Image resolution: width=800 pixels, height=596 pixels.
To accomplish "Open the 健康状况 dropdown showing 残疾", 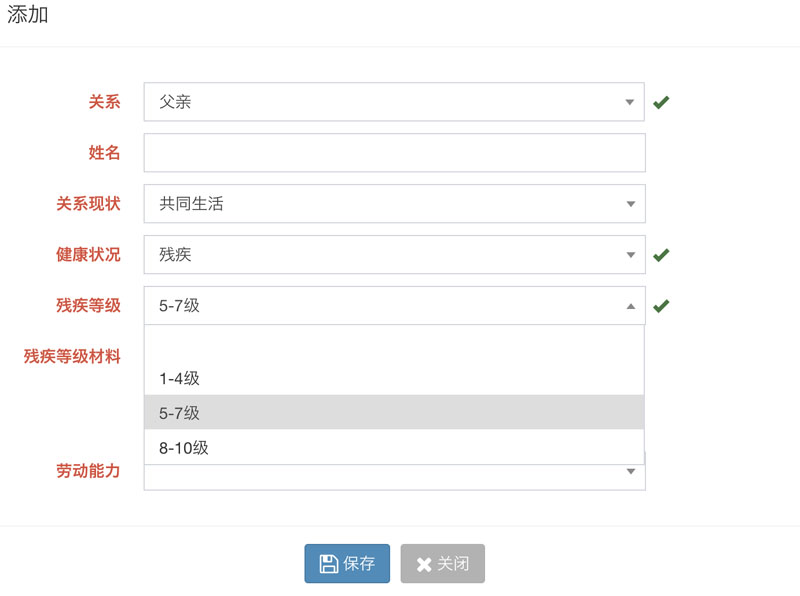I will click(x=394, y=255).
